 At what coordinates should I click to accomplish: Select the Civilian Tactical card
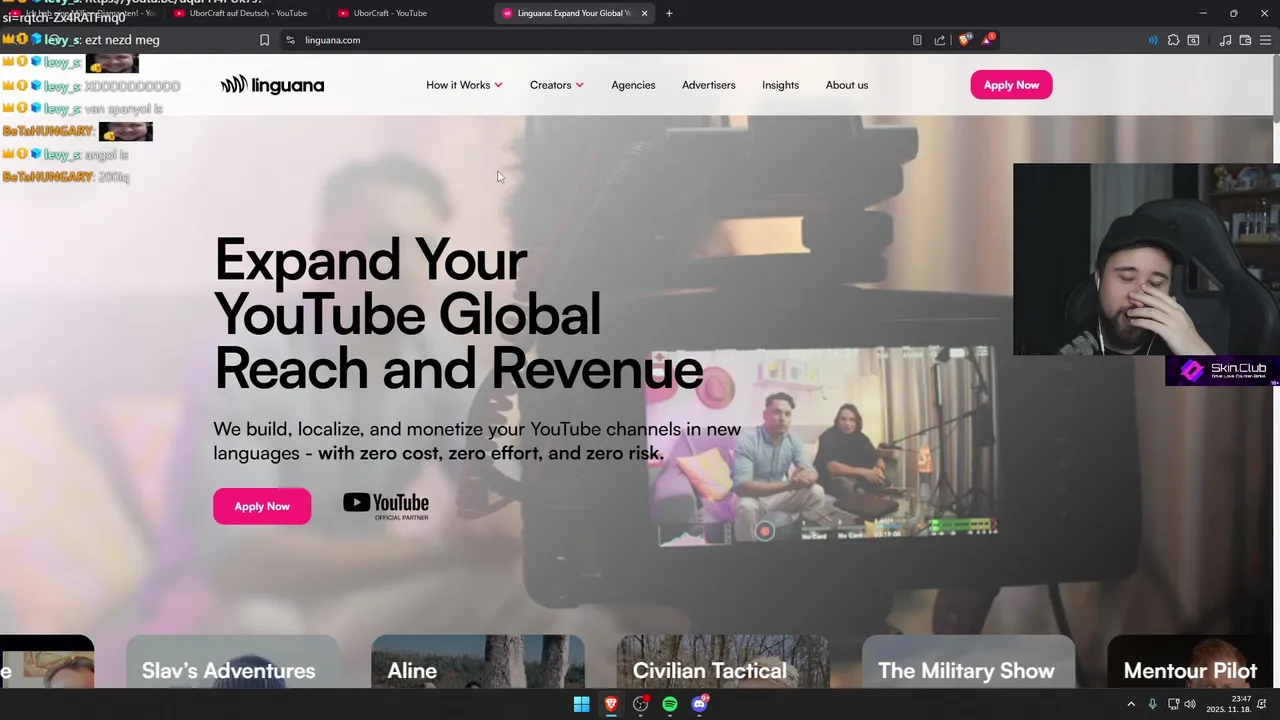(723, 662)
